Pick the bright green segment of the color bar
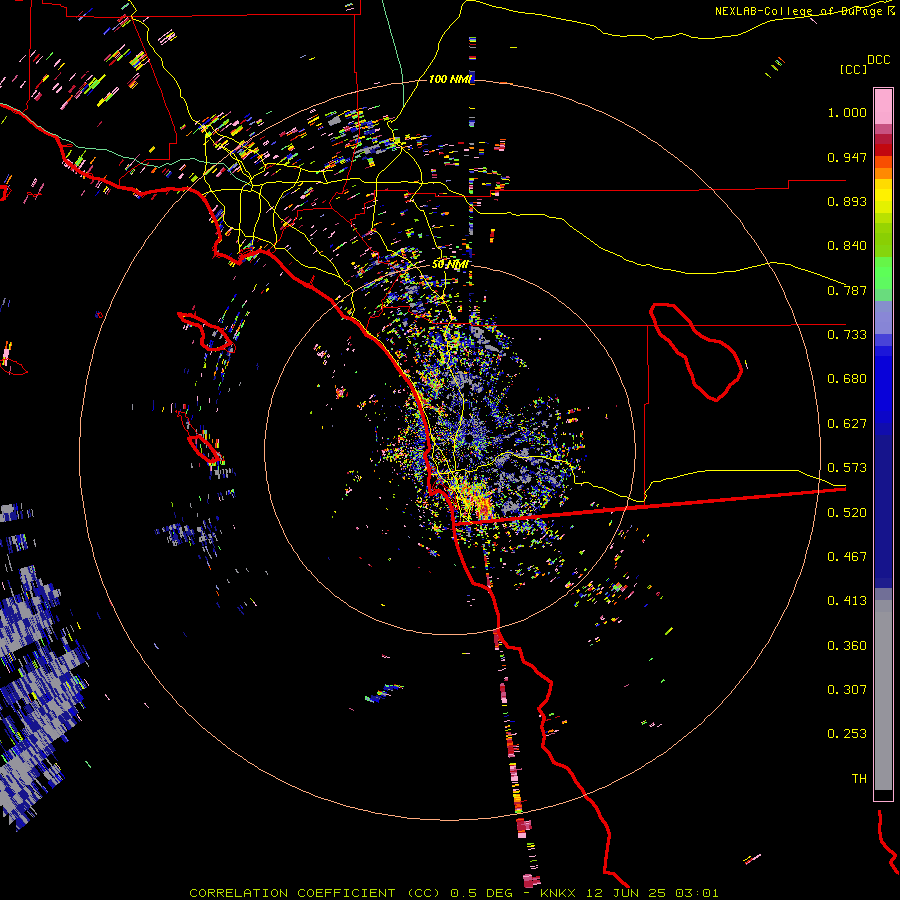 (x=883, y=272)
